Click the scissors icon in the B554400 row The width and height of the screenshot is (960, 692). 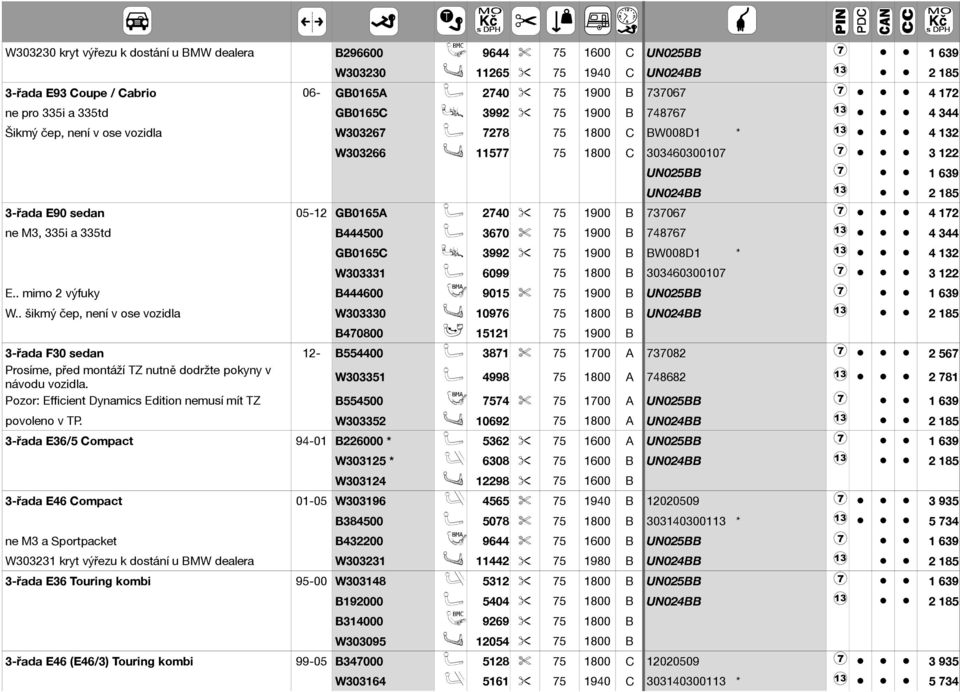(x=525, y=353)
